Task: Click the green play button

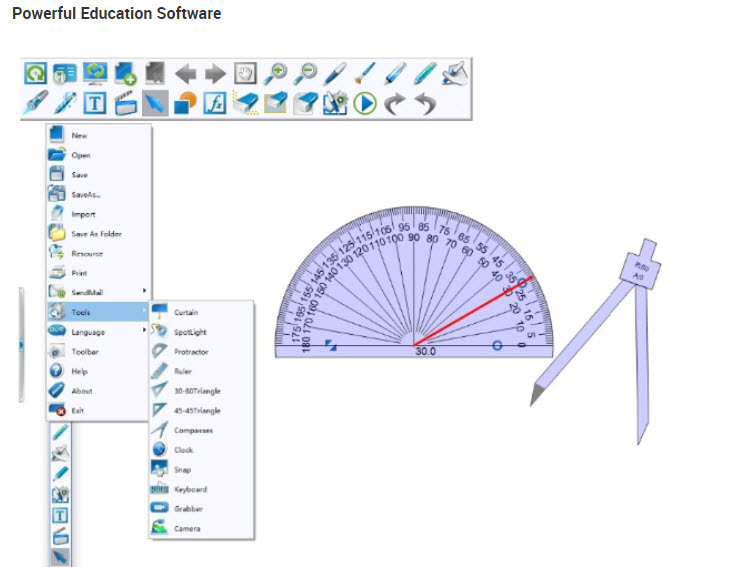Action: click(365, 103)
